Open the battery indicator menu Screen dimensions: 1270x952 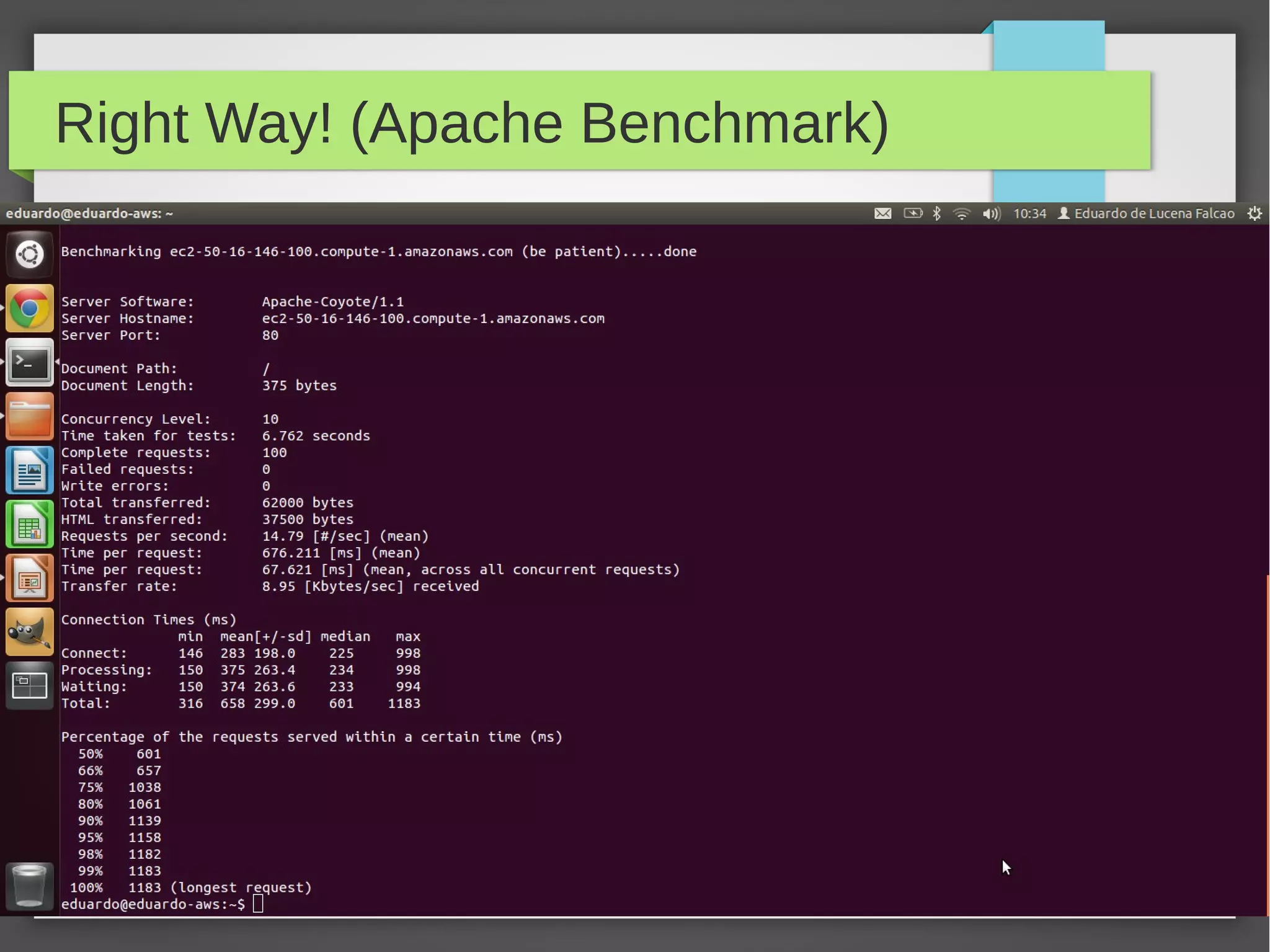[913, 214]
